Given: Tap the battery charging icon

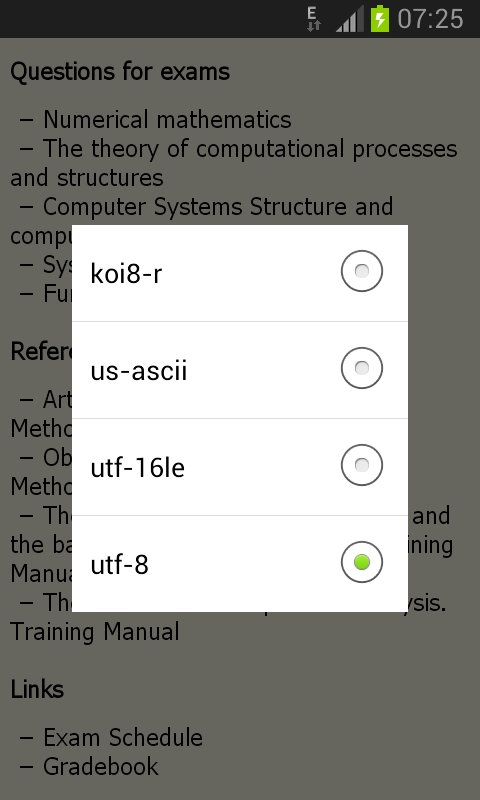Looking at the screenshot, I should click(380, 19).
